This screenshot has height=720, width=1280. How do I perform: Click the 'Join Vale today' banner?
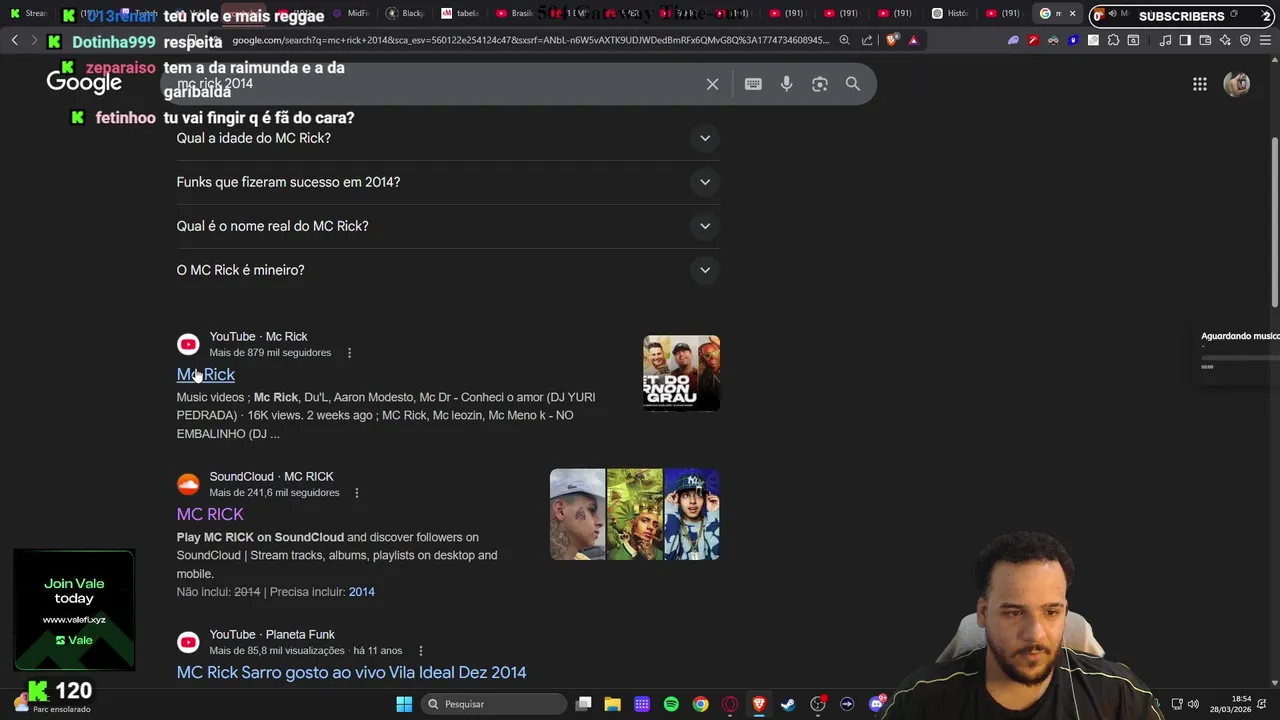coord(74,610)
